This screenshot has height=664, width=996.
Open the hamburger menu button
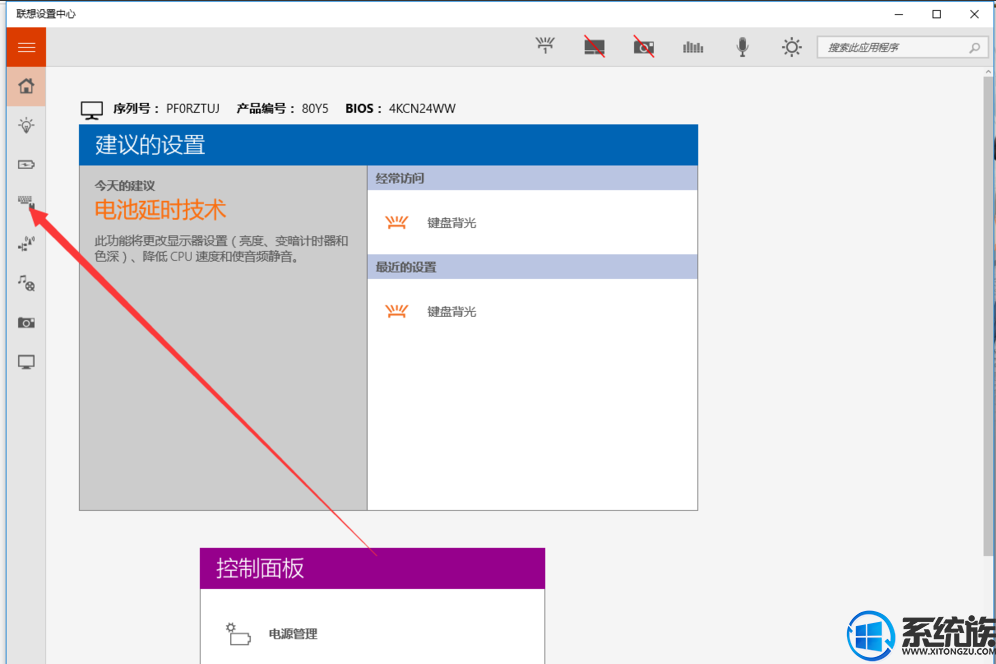click(x=26, y=47)
